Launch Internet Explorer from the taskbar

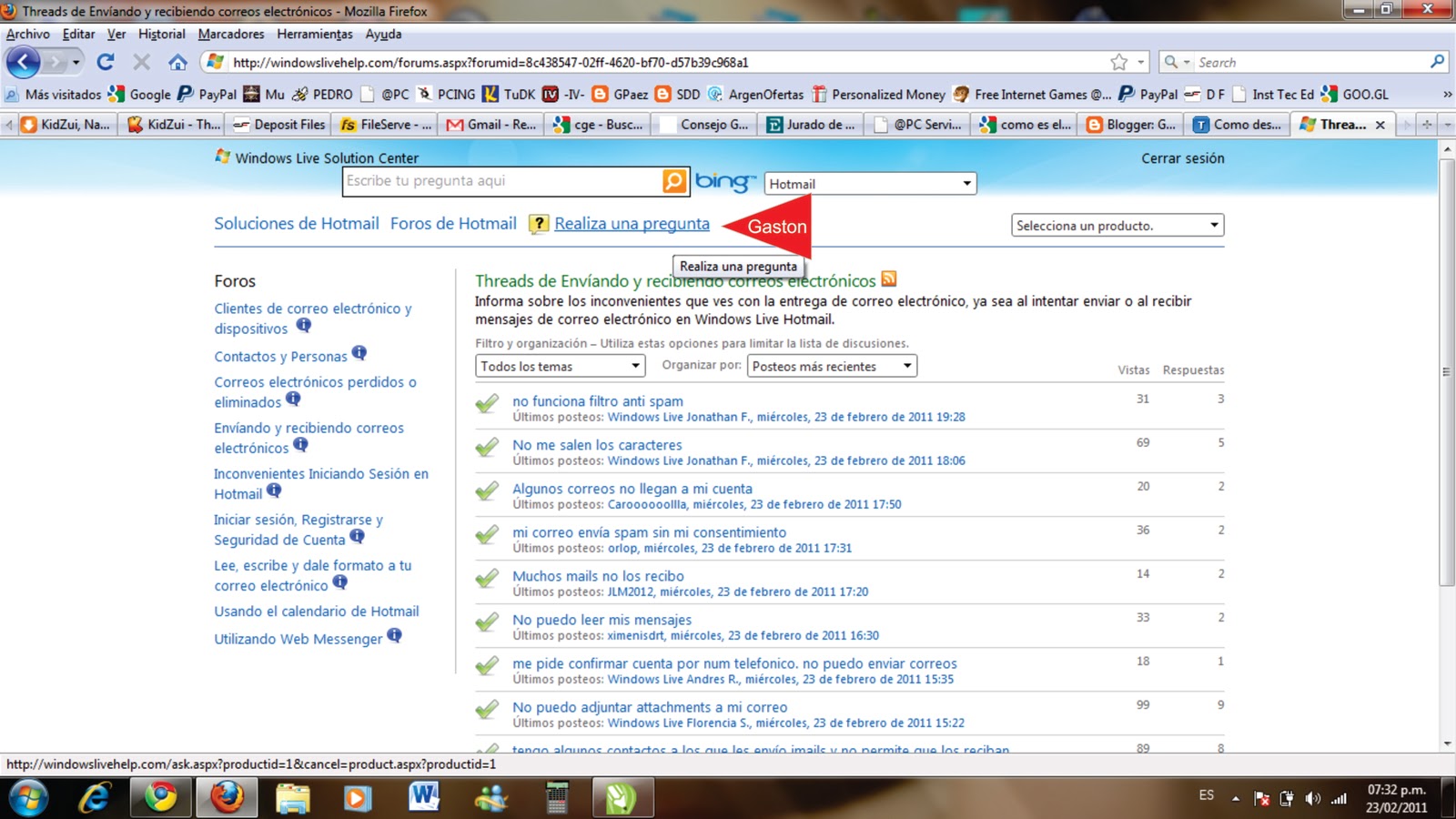click(94, 798)
